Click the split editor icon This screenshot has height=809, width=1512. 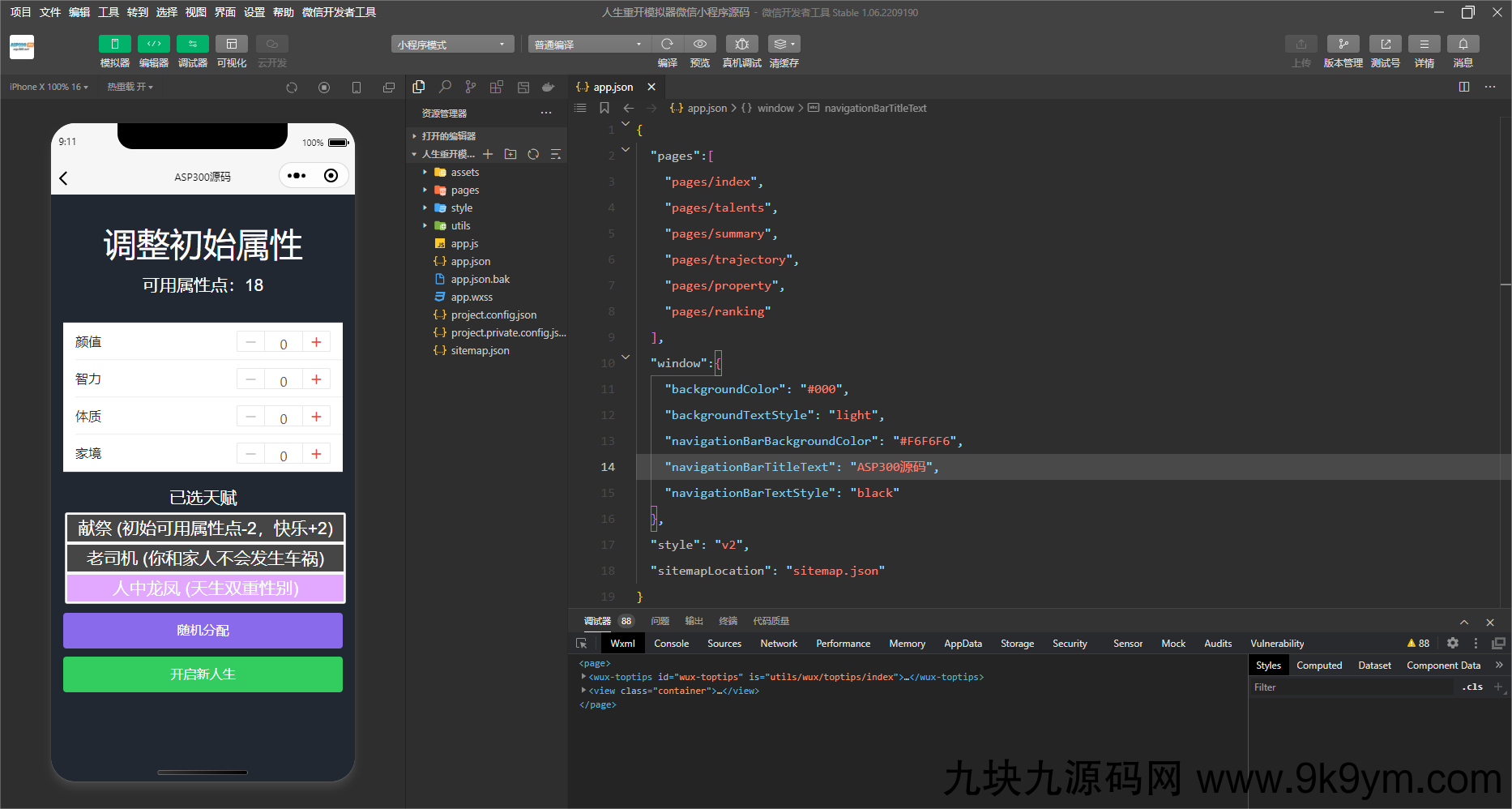click(1464, 87)
